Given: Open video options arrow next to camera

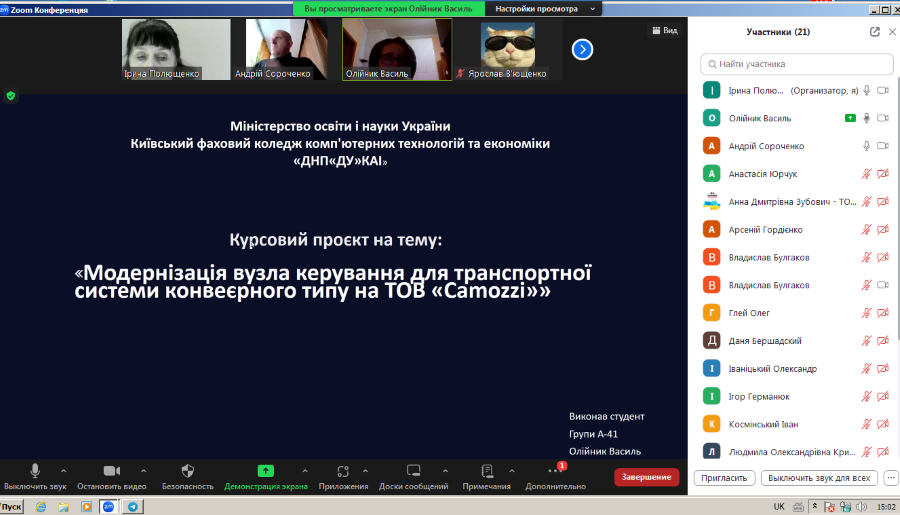Looking at the screenshot, I should pos(143,471).
